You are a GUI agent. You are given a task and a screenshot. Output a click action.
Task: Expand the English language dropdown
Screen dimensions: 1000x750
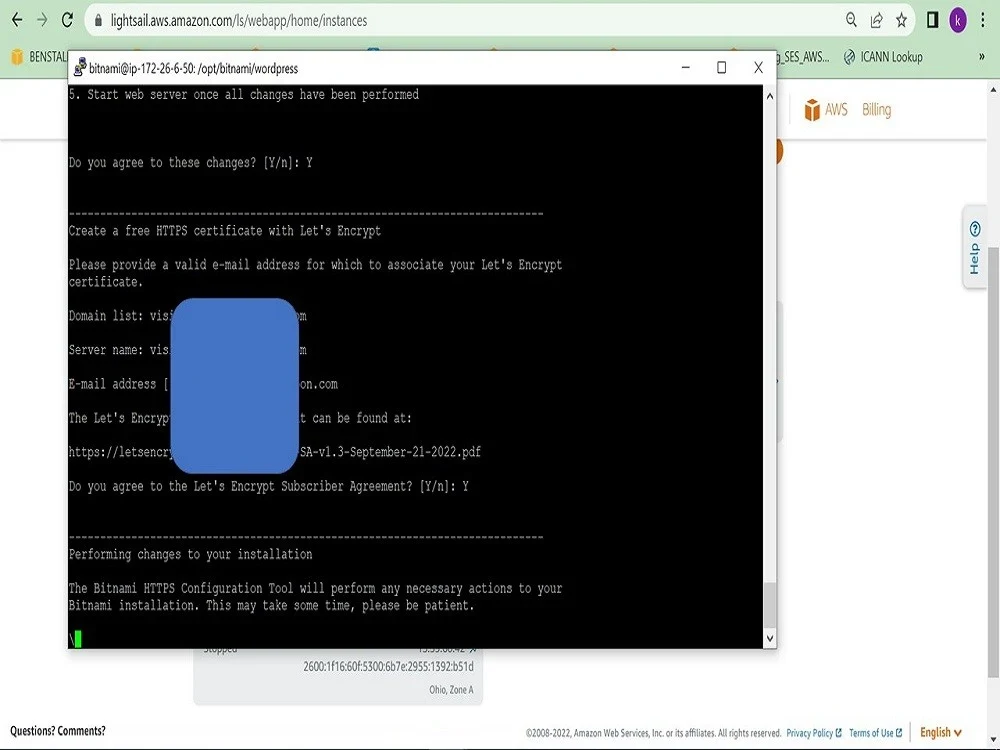pyautogui.click(x=939, y=732)
